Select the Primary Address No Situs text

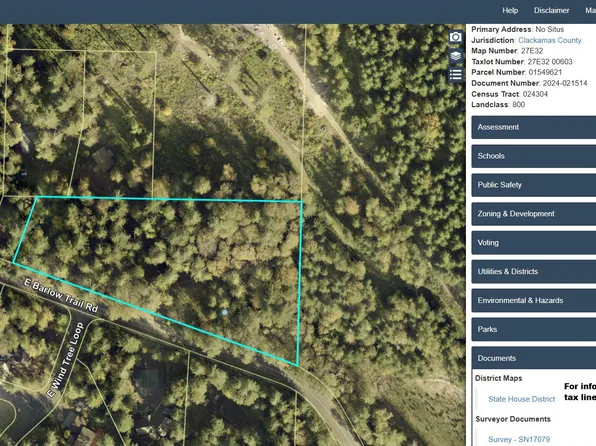[518, 29]
